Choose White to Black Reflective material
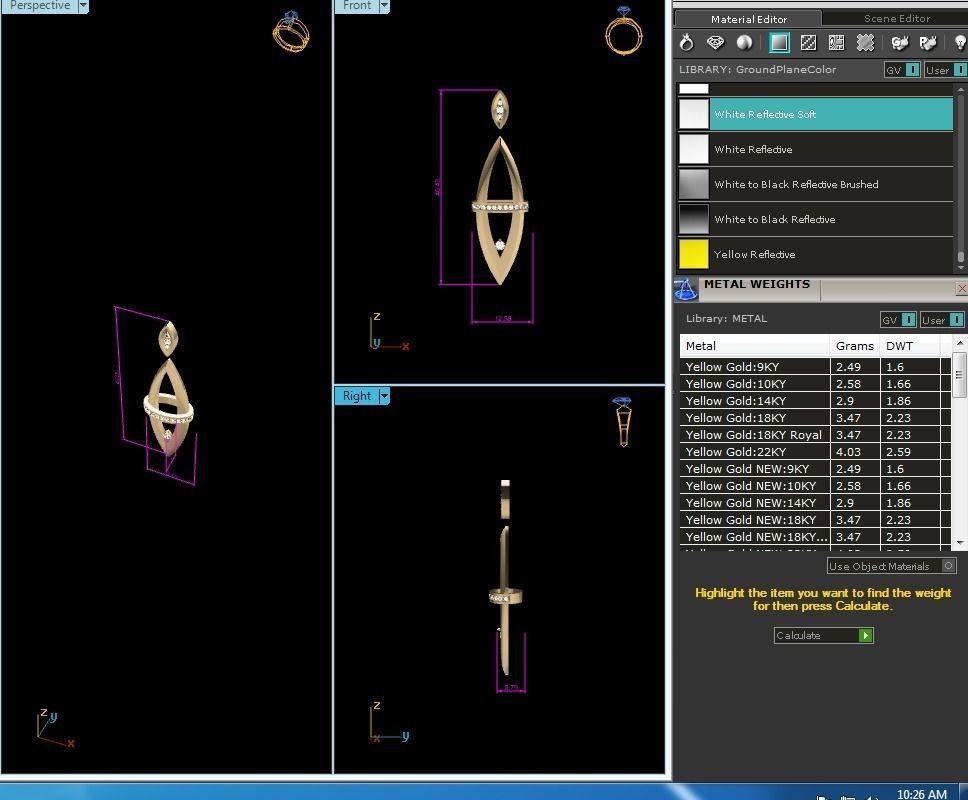 tap(816, 219)
